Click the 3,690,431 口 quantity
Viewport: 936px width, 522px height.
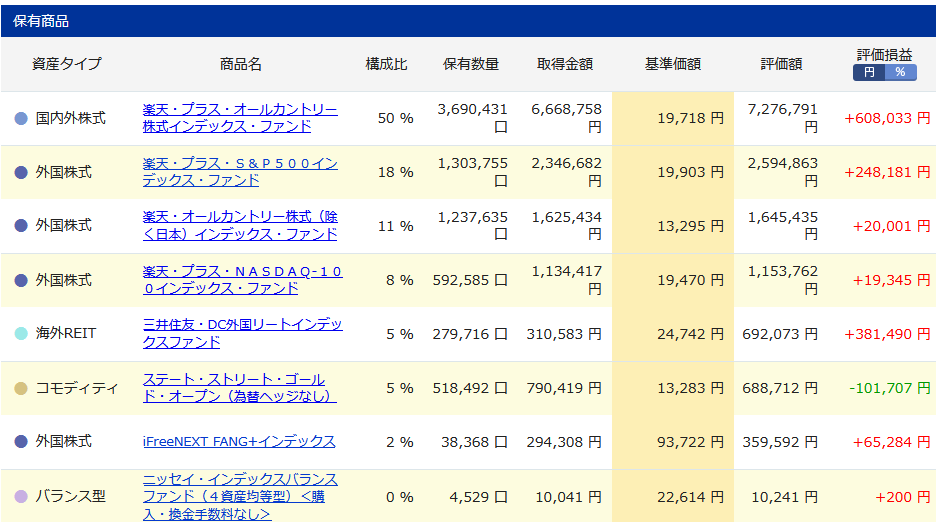point(472,118)
